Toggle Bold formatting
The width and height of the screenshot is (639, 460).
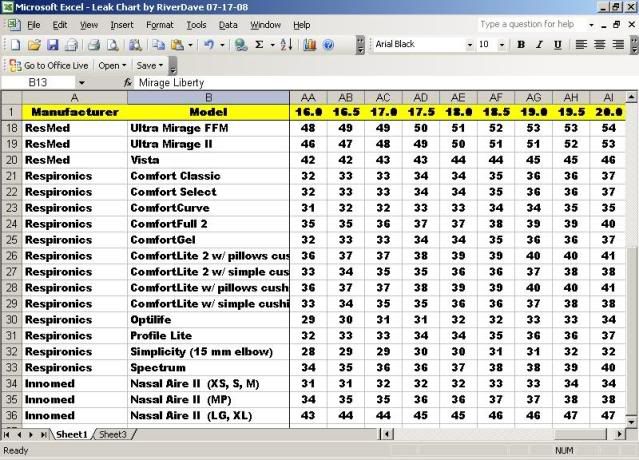[521, 44]
